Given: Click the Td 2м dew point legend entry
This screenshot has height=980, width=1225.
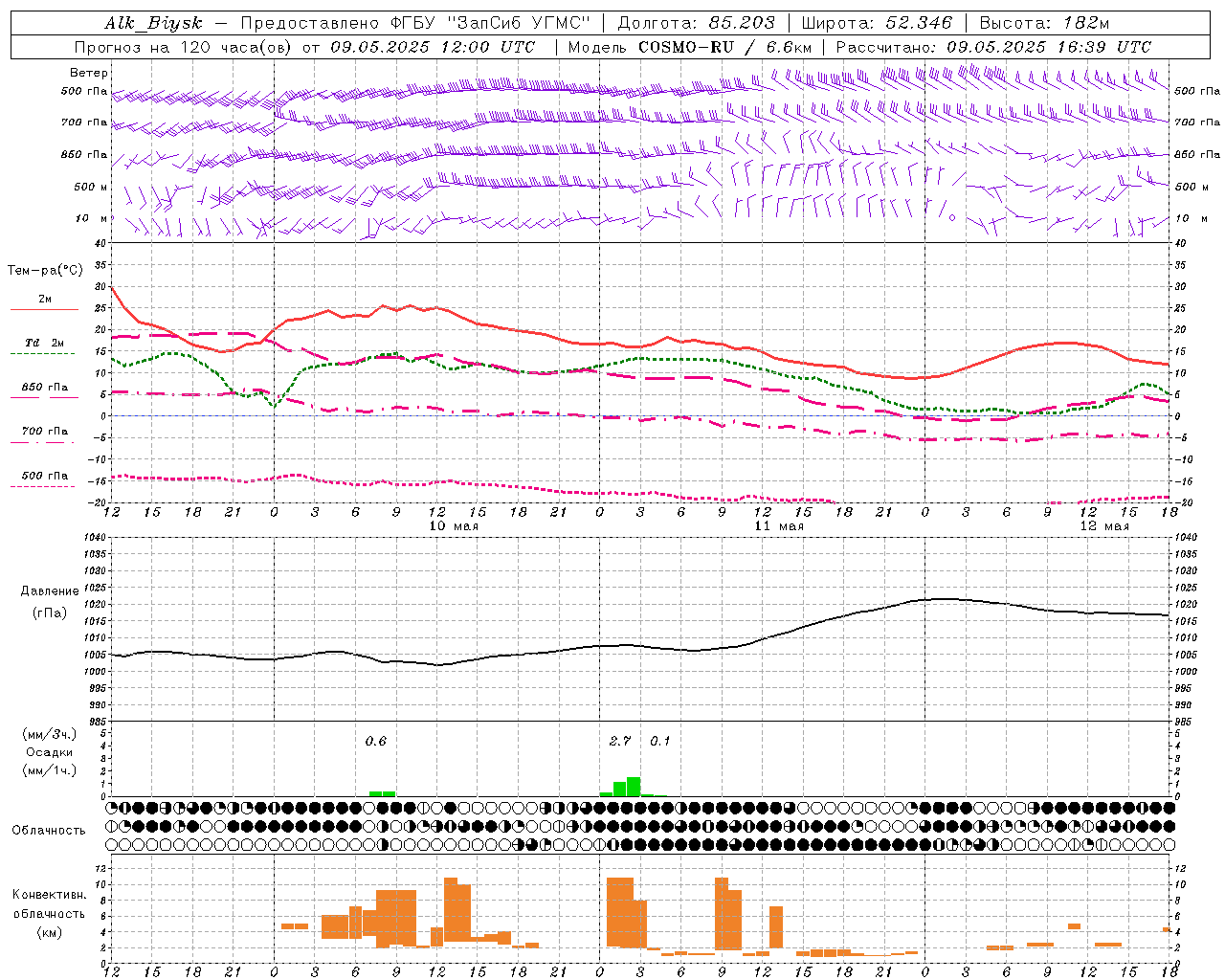Looking at the screenshot, I should pos(45,343).
